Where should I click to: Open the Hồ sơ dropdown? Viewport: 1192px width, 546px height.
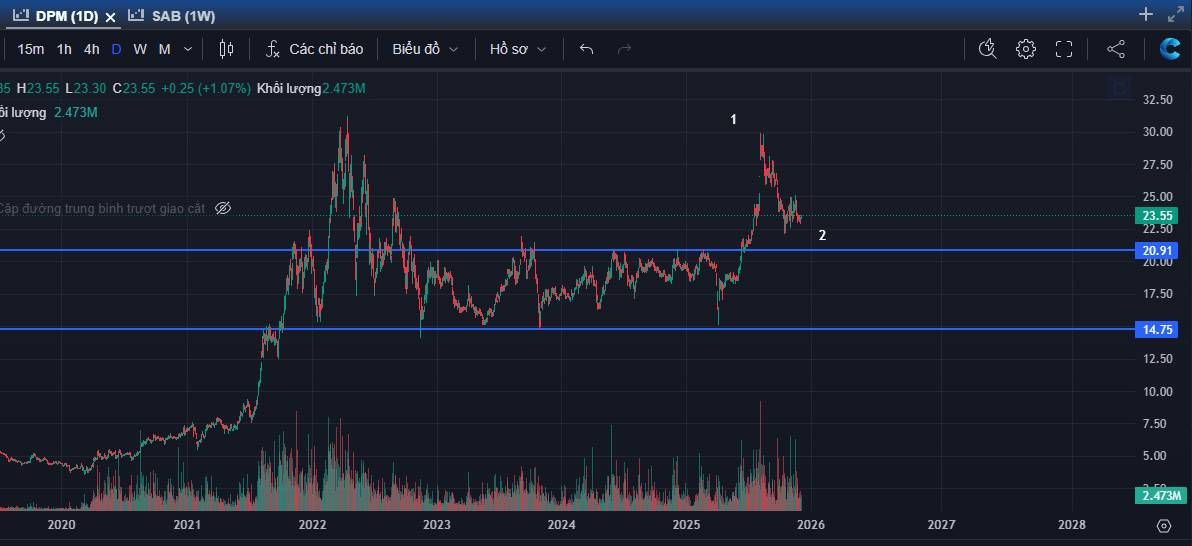click(x=518, y=49)
